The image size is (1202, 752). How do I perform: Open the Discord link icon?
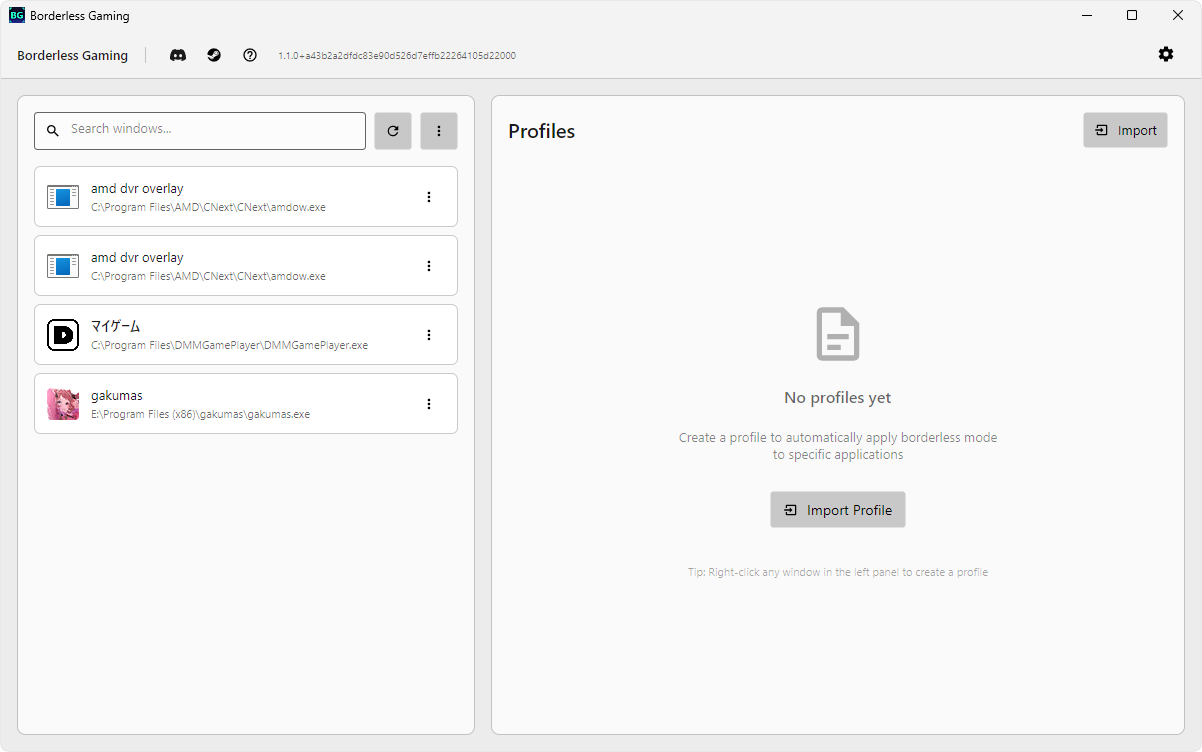[178, 55]
